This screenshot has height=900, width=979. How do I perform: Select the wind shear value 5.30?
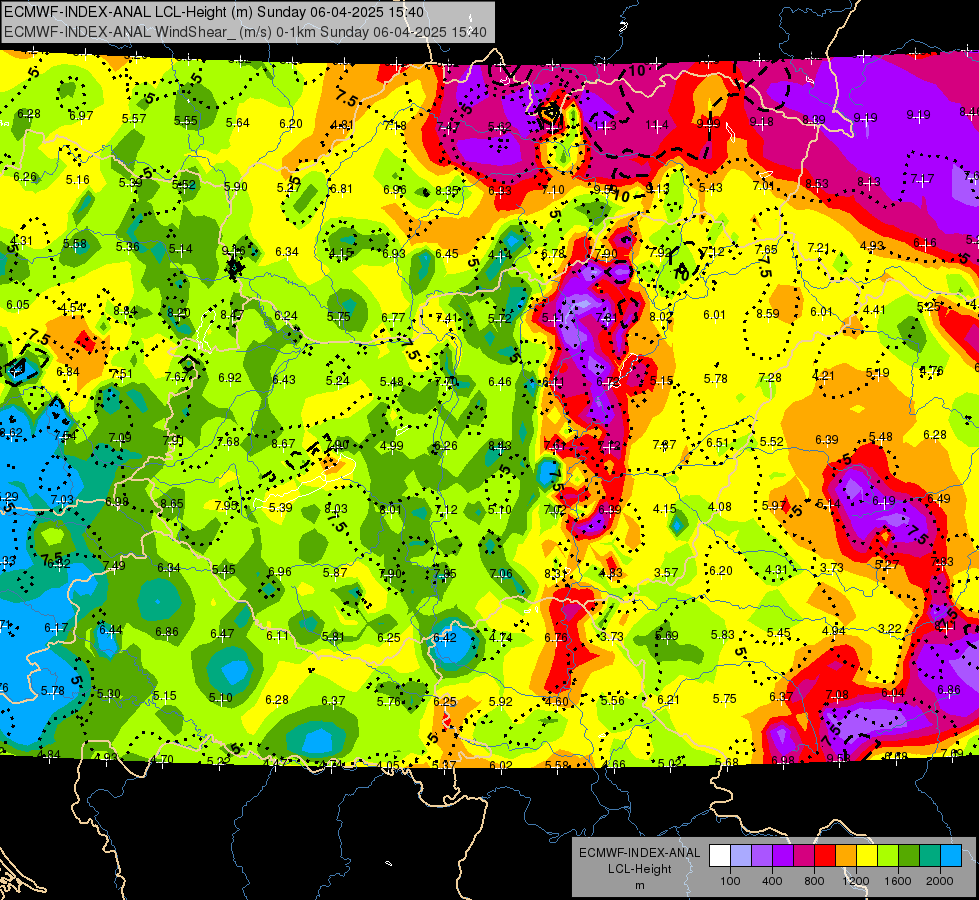pos(109,693)
